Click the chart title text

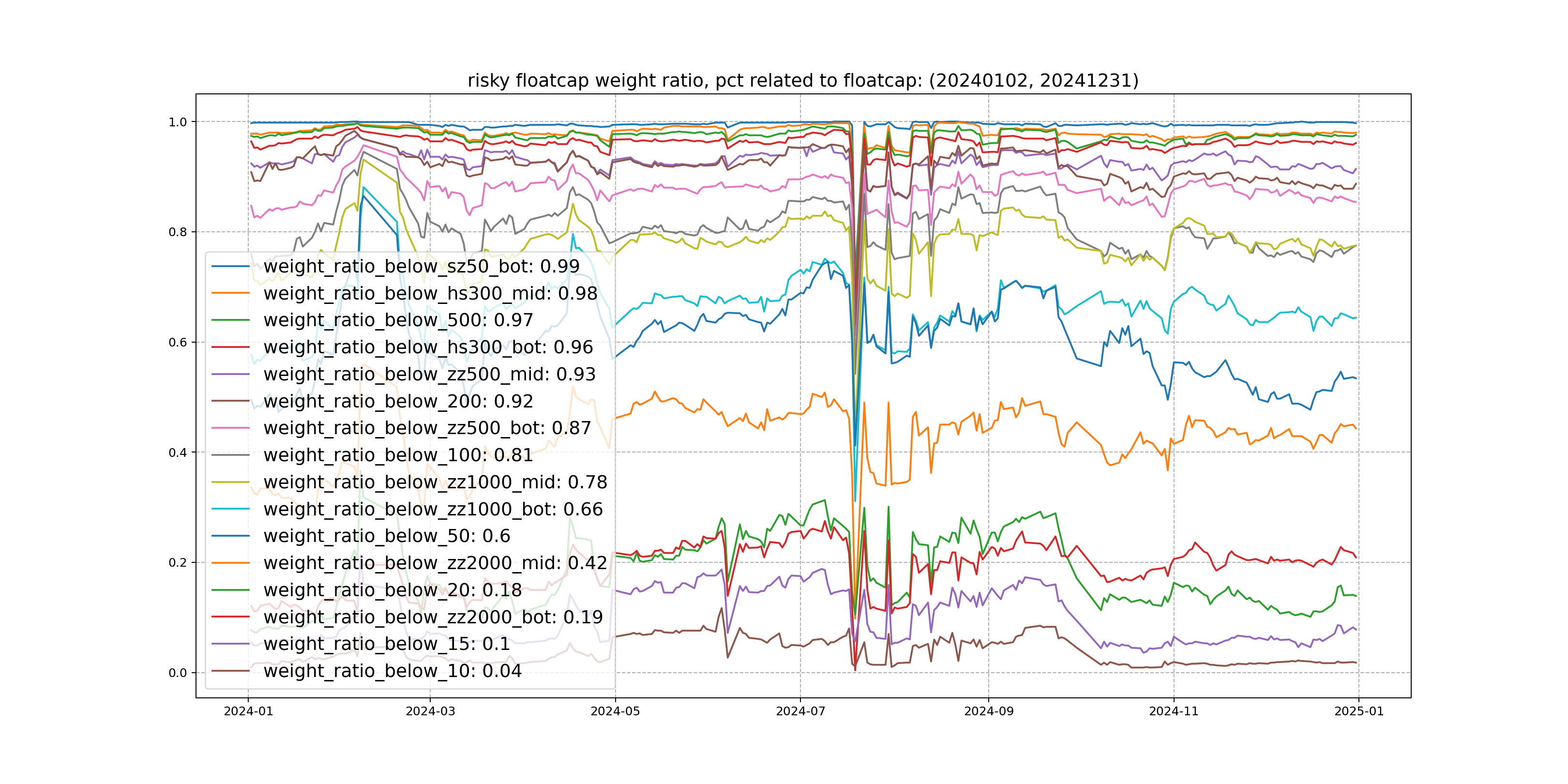tap(802, 80)
